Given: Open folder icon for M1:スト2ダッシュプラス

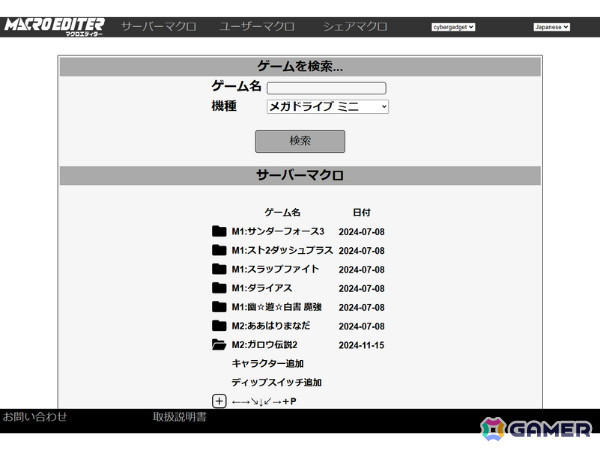Looking at the screenshot, I should click(x=219, y=250).
